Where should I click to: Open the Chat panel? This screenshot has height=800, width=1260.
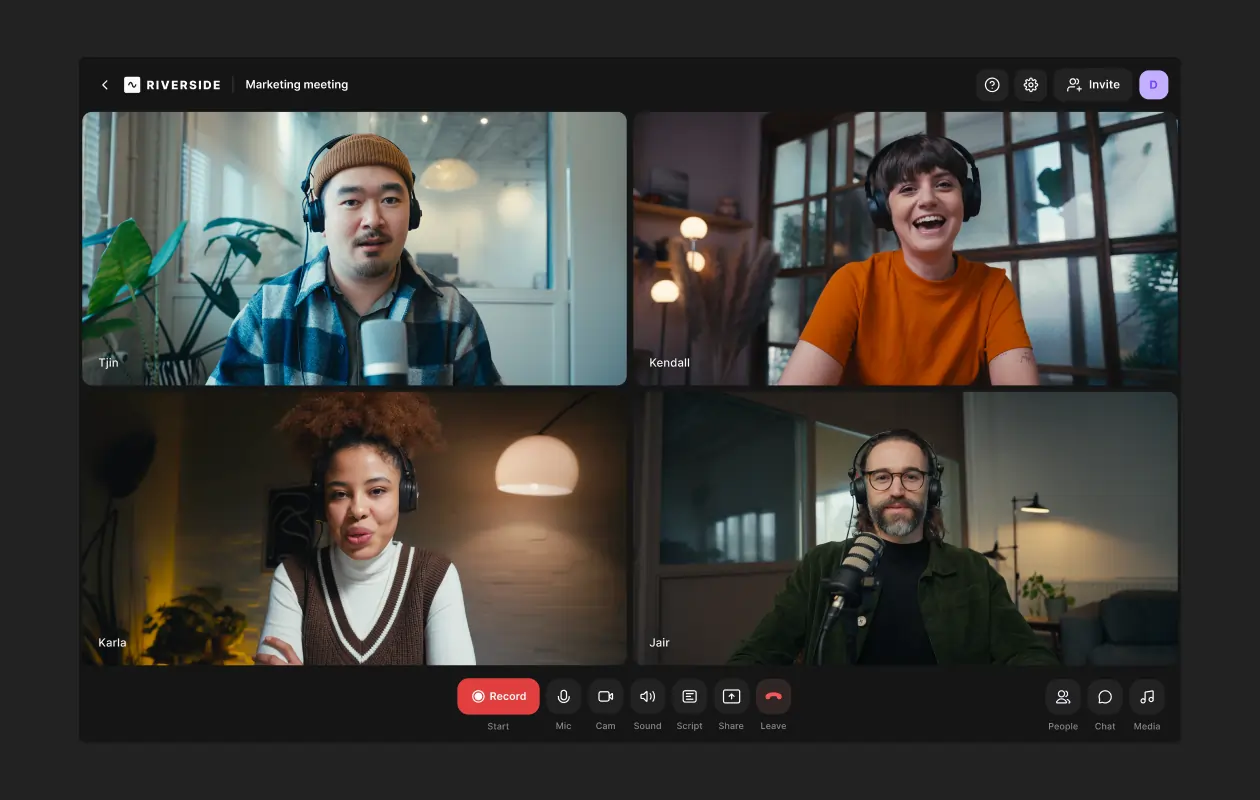tap(1105, 696)
